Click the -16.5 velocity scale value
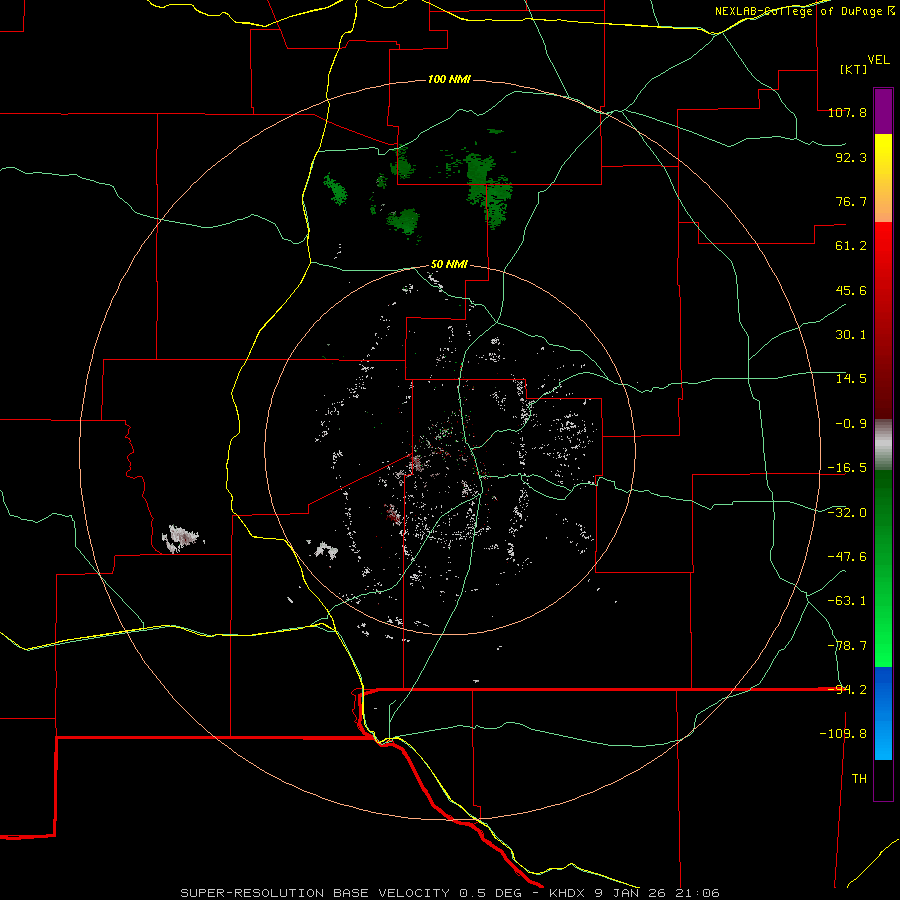Image resolution: width=900 pixels, height=900 pixels. point(847,468)
